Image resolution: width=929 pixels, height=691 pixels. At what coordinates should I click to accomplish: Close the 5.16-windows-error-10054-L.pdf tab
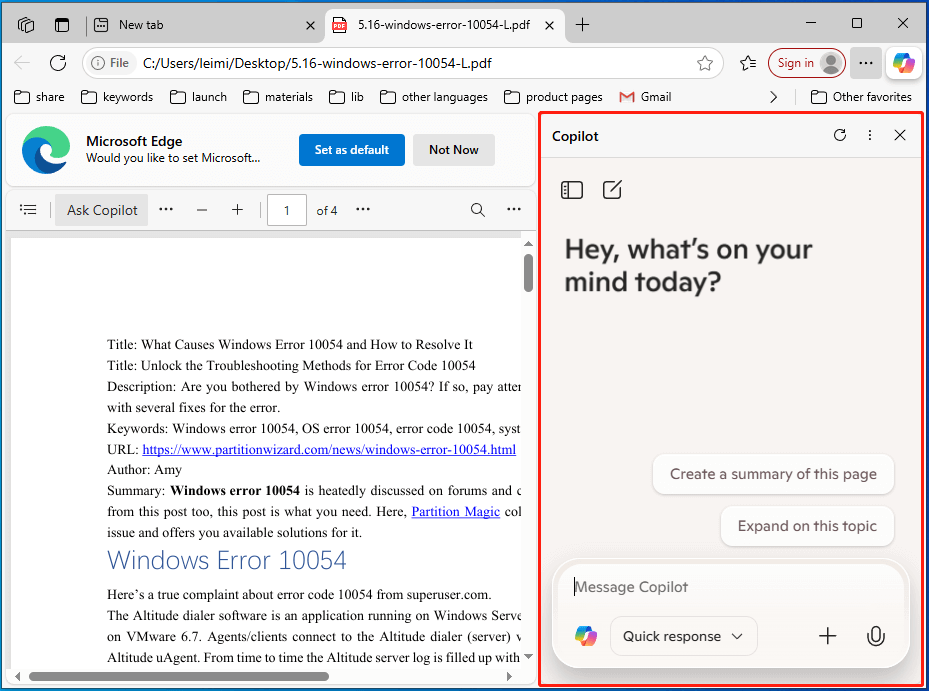pyautogui.click(x=549, y=25)
